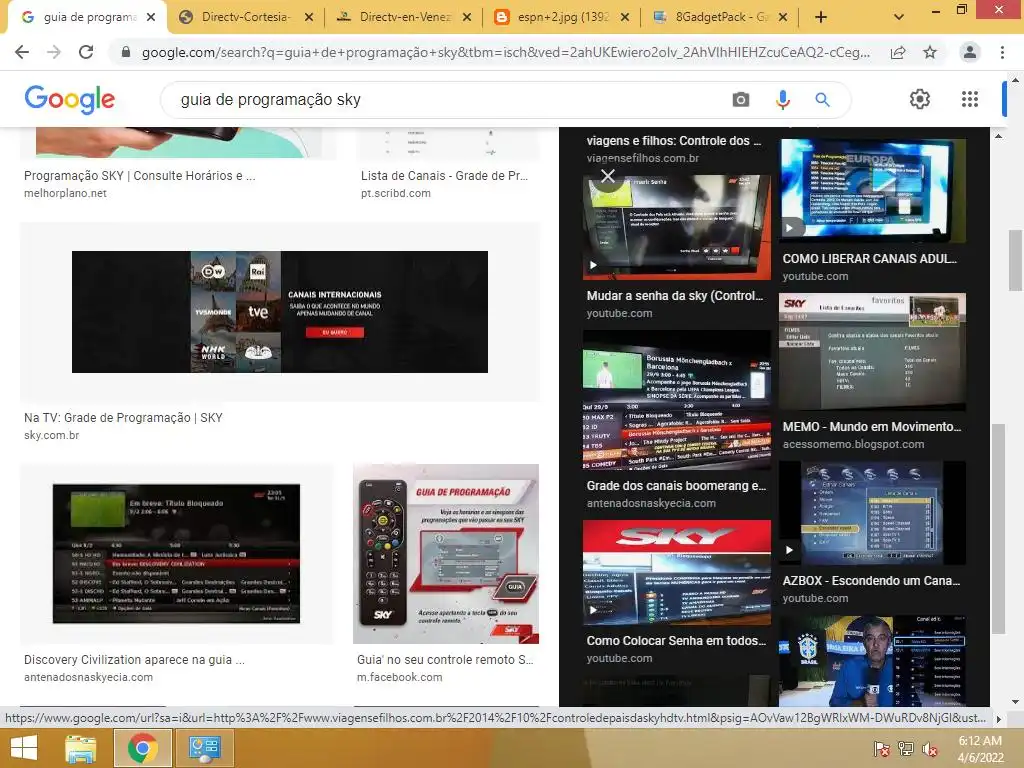Screen dimensions: 1024x768
Task: Open Guia no seu controle remoto link
Action: pyautogui.click(x=445, y=660)
